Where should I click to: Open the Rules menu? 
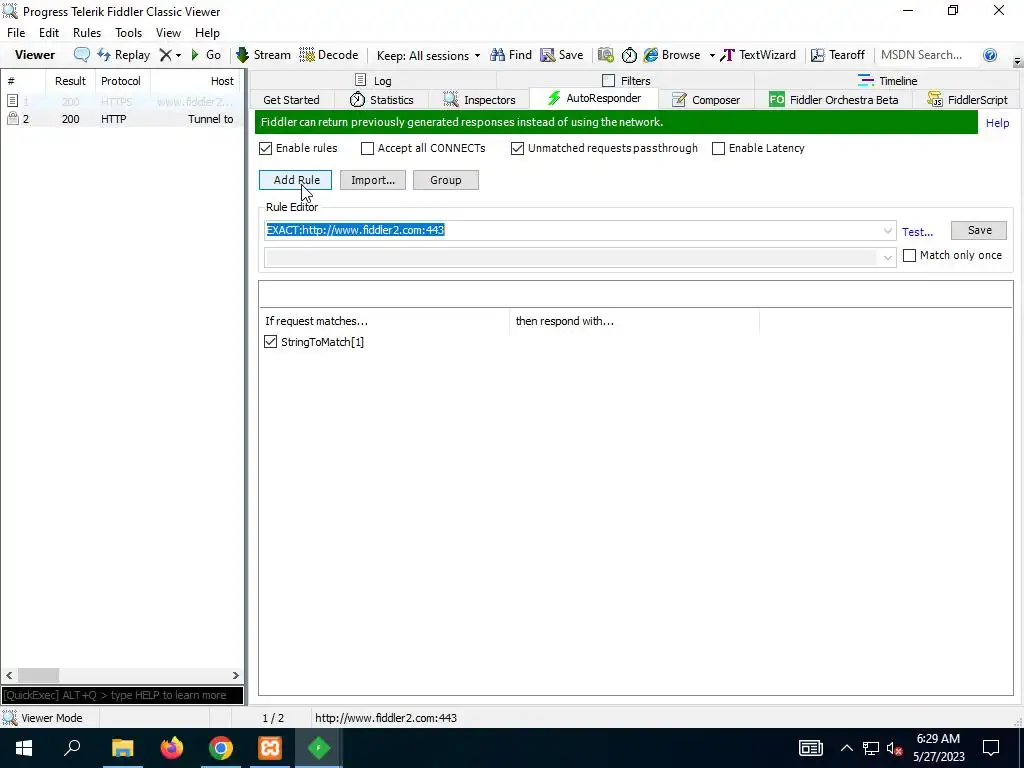pyautogui.click(x=87, y=33)
